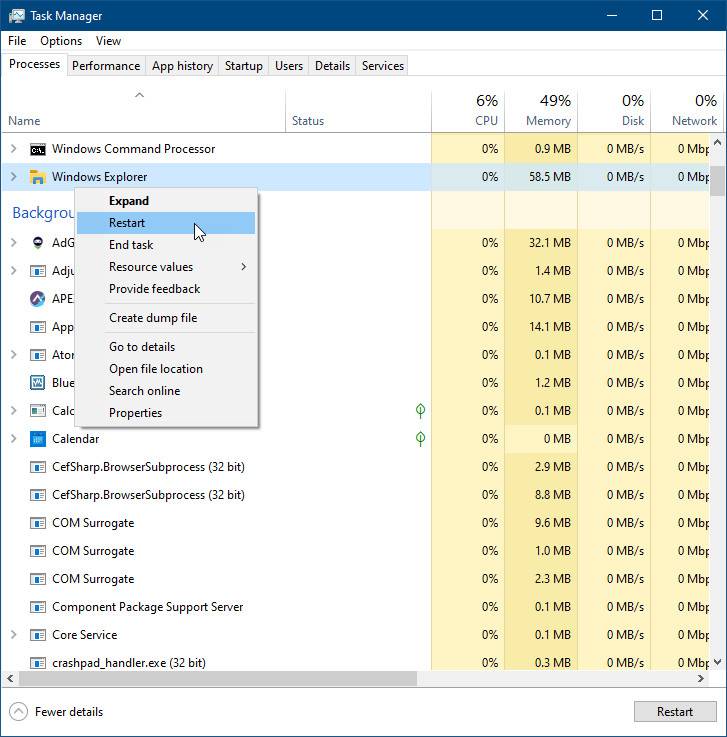Open the Resource values submenu arrow
The width and height of the screenshot is (727, 737).
pos(243,267)
